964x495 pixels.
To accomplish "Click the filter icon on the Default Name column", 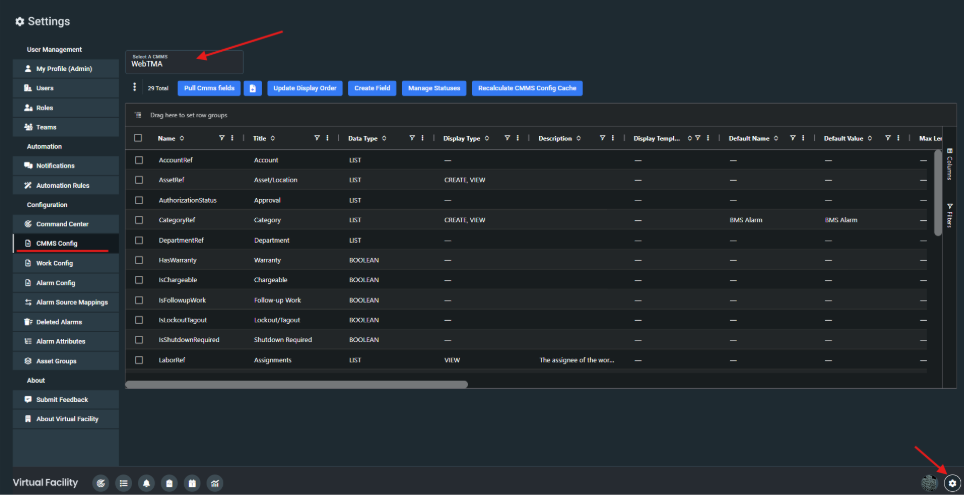I will pyautogui.click(x=792, y=138).
